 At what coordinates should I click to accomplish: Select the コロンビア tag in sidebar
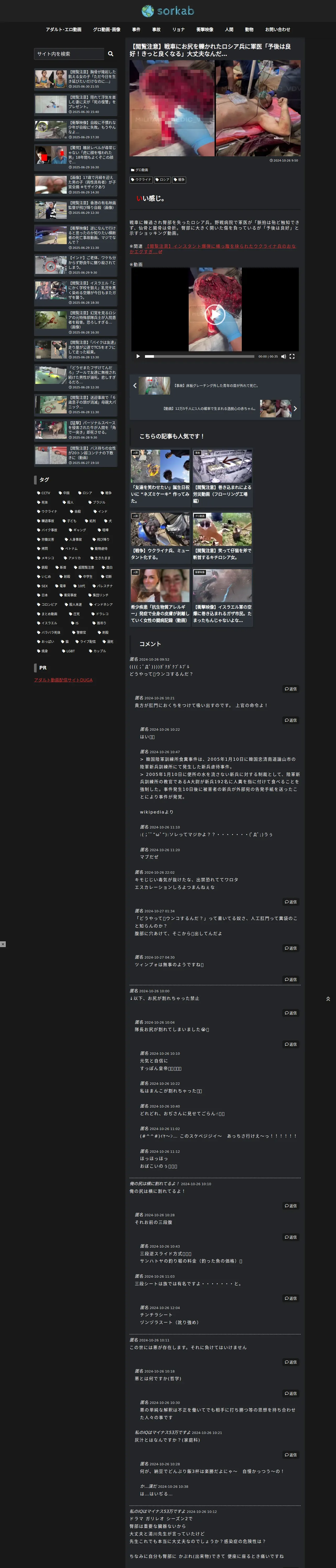47,604
